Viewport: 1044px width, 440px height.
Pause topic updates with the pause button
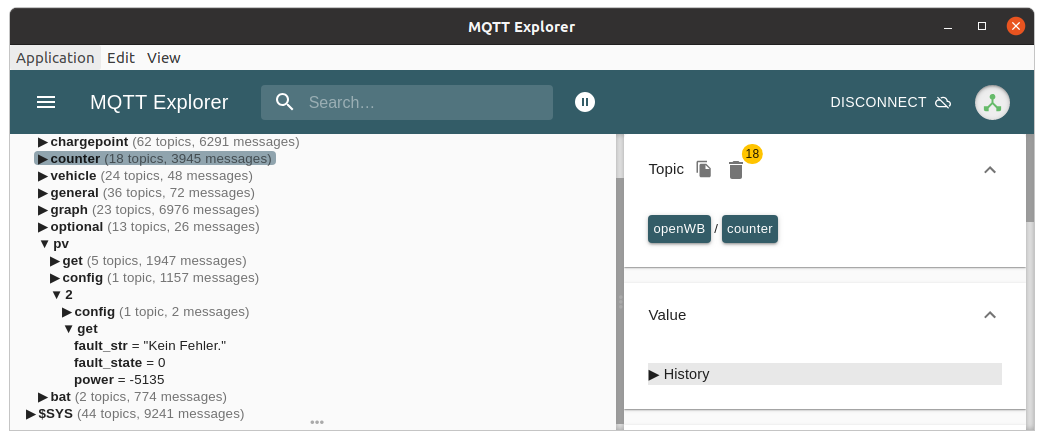click(x=585, y=102)
